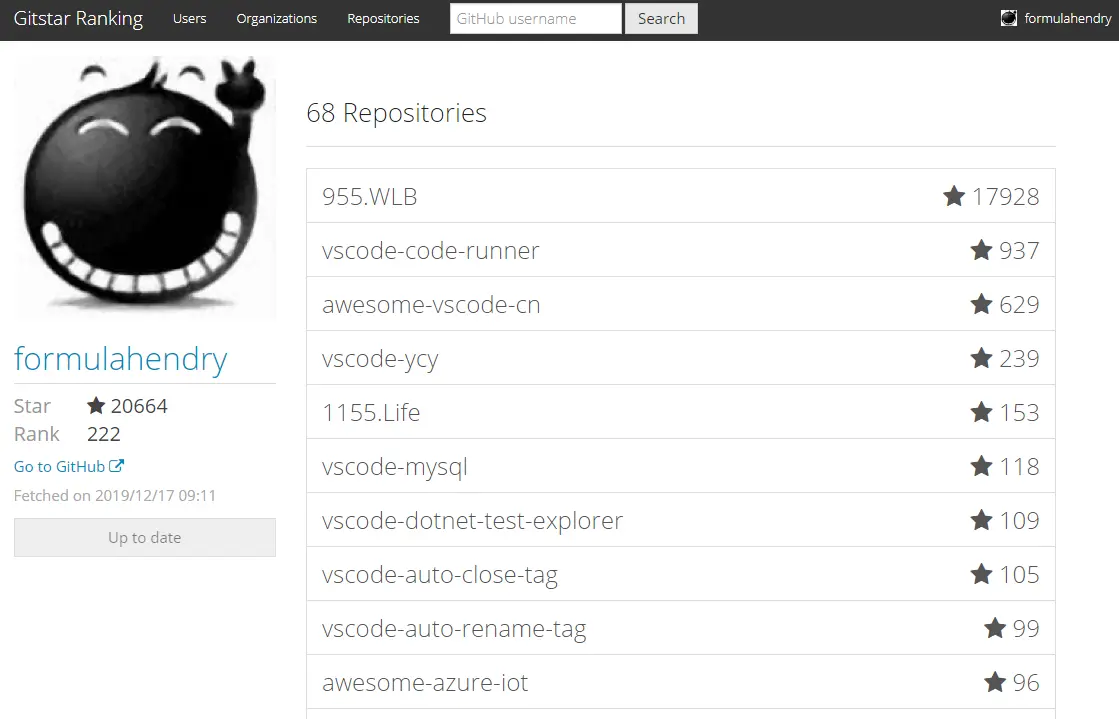The width and height of the screenshot is (1119, 719).
Task: Click the star icon next to 17928
Action: [954, 196]
